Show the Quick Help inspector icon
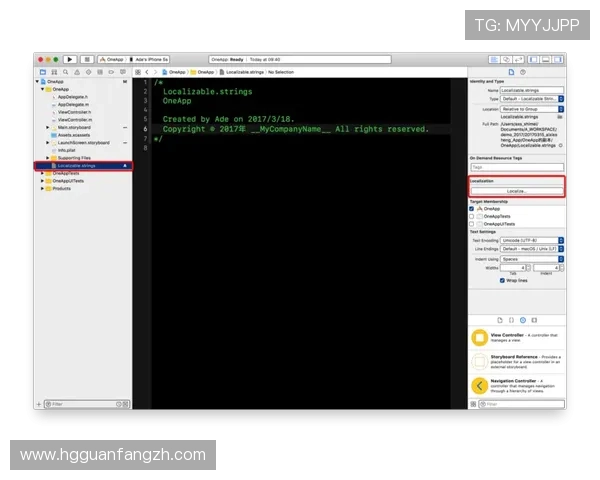 (x=523, y=72)
